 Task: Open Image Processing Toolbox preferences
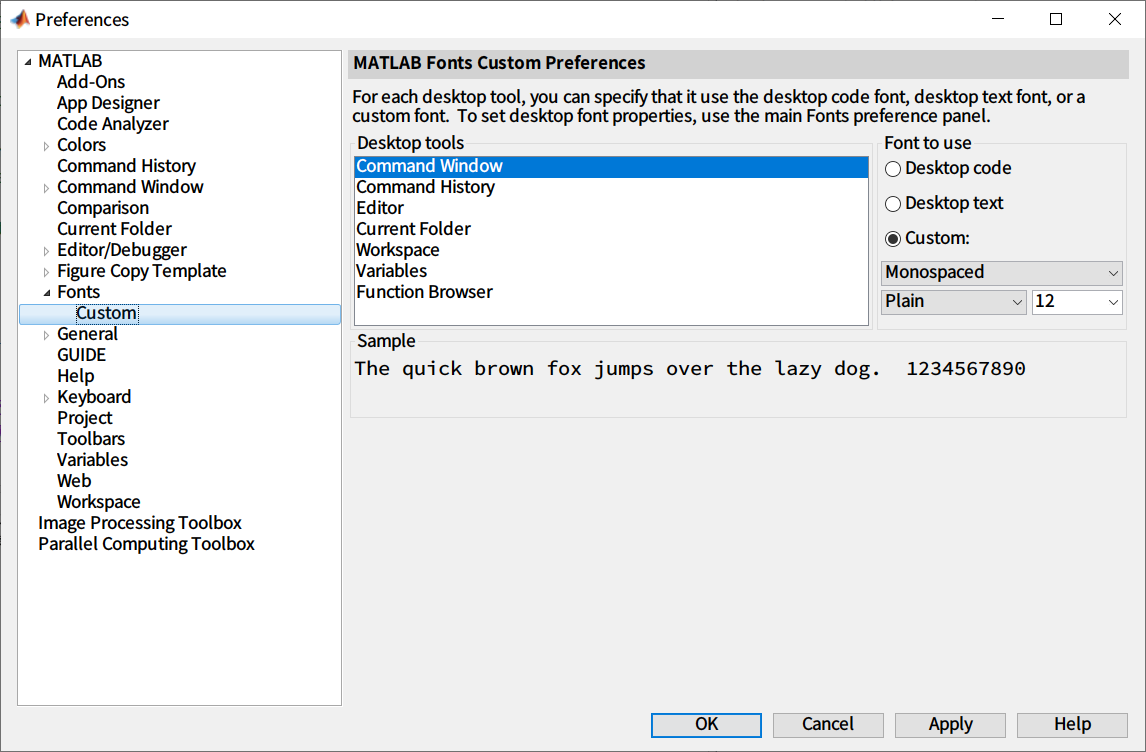click(x=140, y=523)
